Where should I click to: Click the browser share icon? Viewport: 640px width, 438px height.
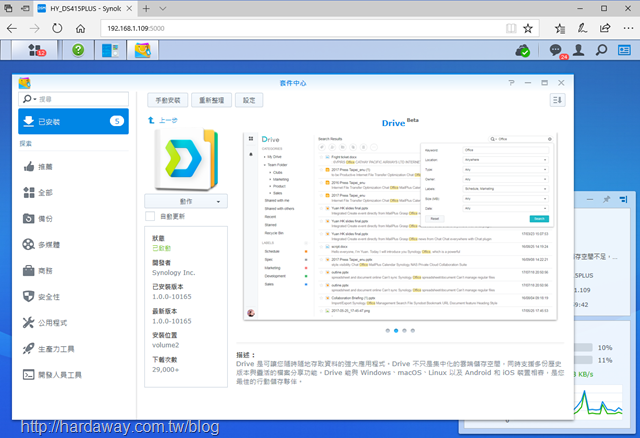605,28
